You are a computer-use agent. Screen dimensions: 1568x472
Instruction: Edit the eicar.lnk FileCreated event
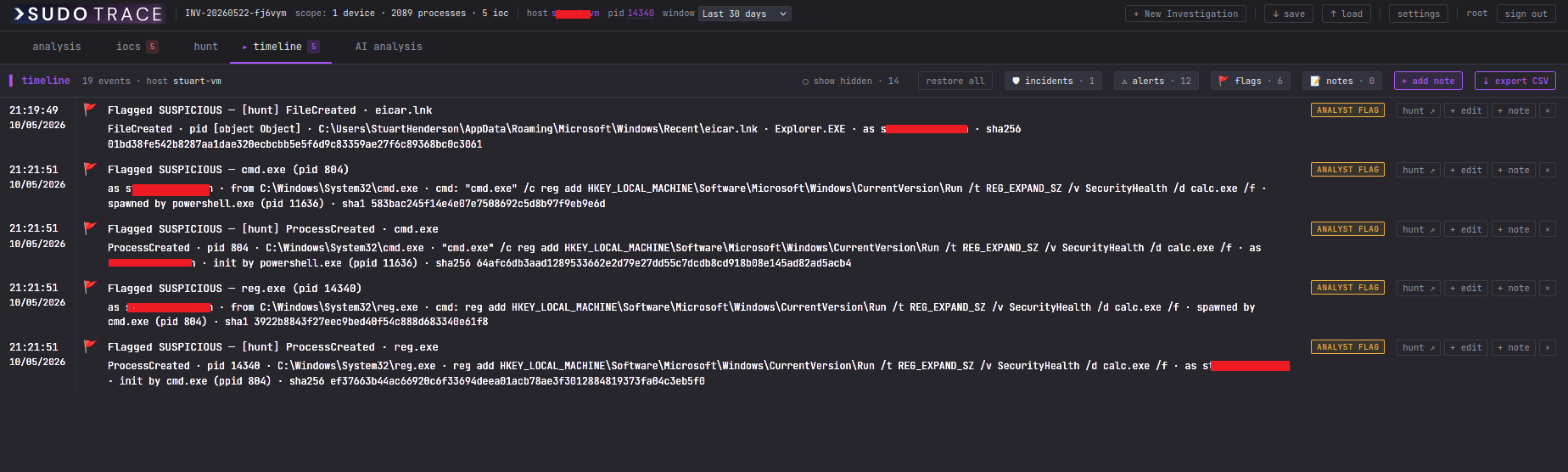coord(1466,110)
